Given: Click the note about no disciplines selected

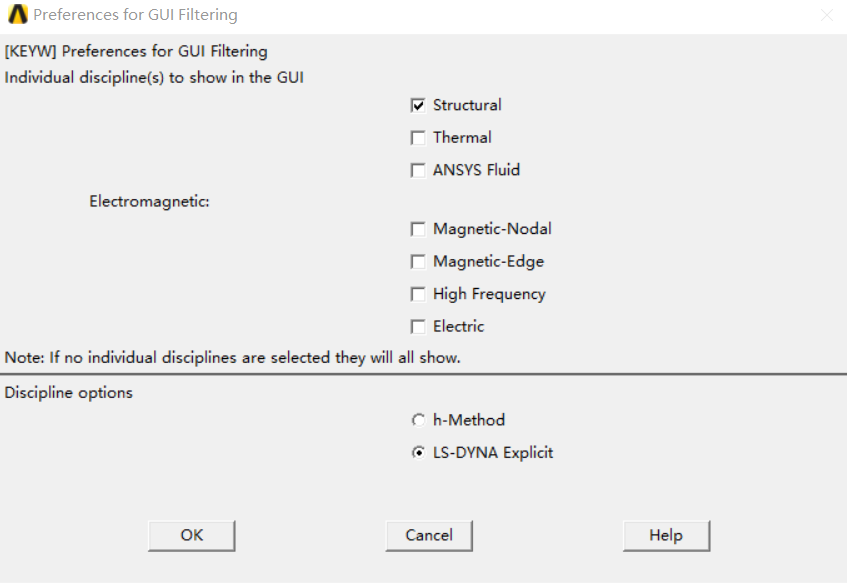Looking at the screenshot, I should [232, 357].
